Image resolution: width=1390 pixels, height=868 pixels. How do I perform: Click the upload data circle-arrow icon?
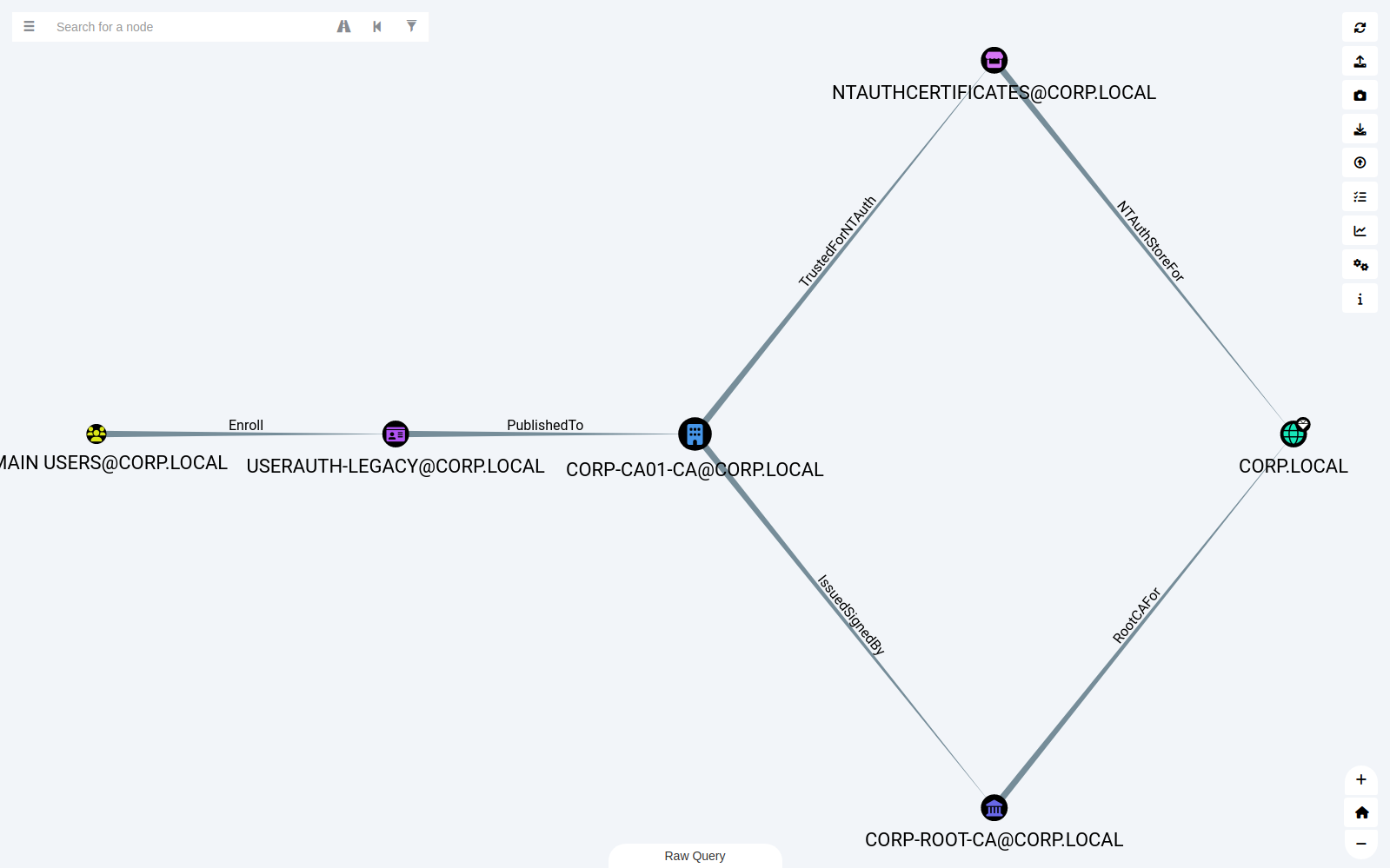point(1360,163)
